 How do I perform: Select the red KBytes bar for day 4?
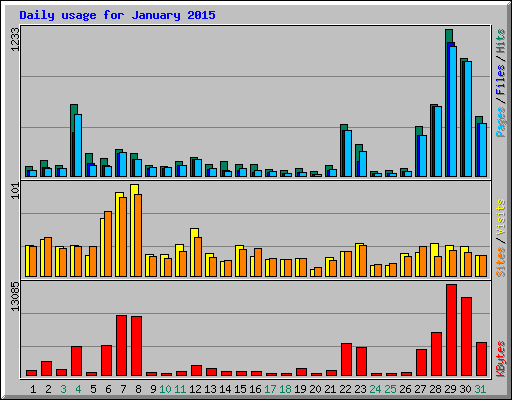(x=76, y=361)
